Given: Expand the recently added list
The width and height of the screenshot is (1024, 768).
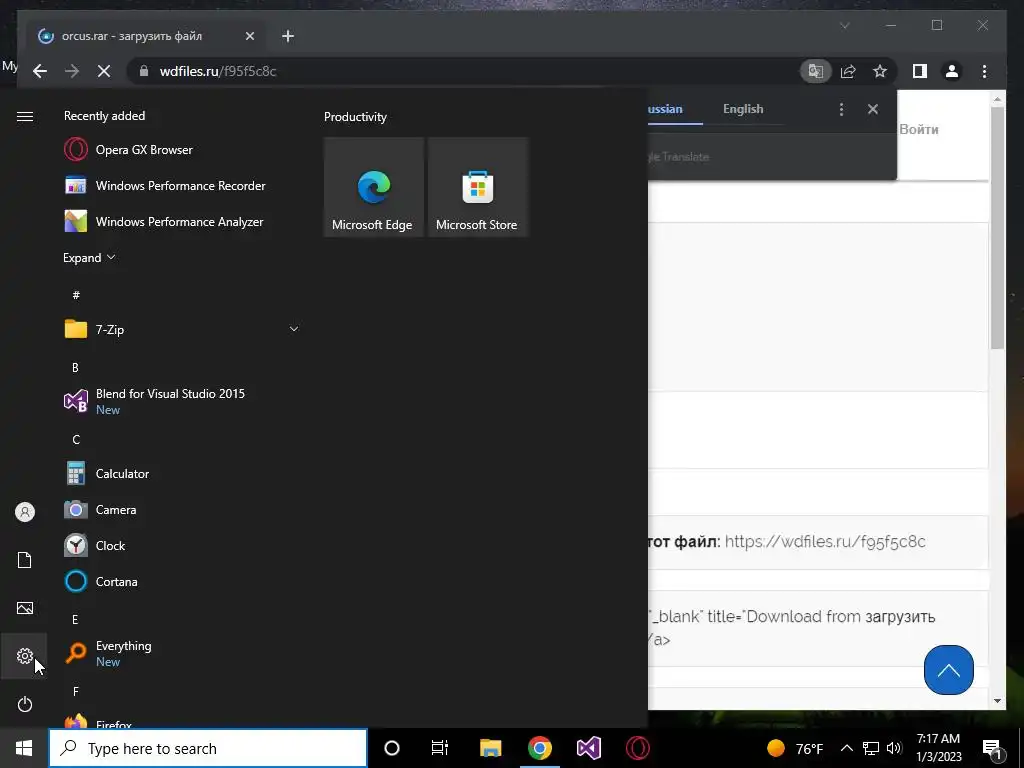Looking at the screenshot, I should click(x=89, y=258).
